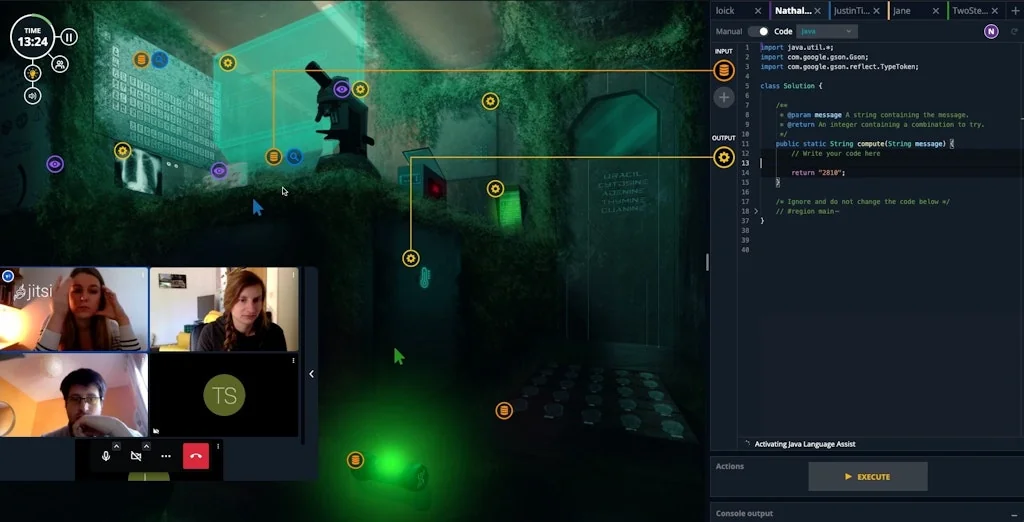The image size is (1024, 522).
Task: Open the Jitsi toolbar kebab menu
Action: click(218, 446)
